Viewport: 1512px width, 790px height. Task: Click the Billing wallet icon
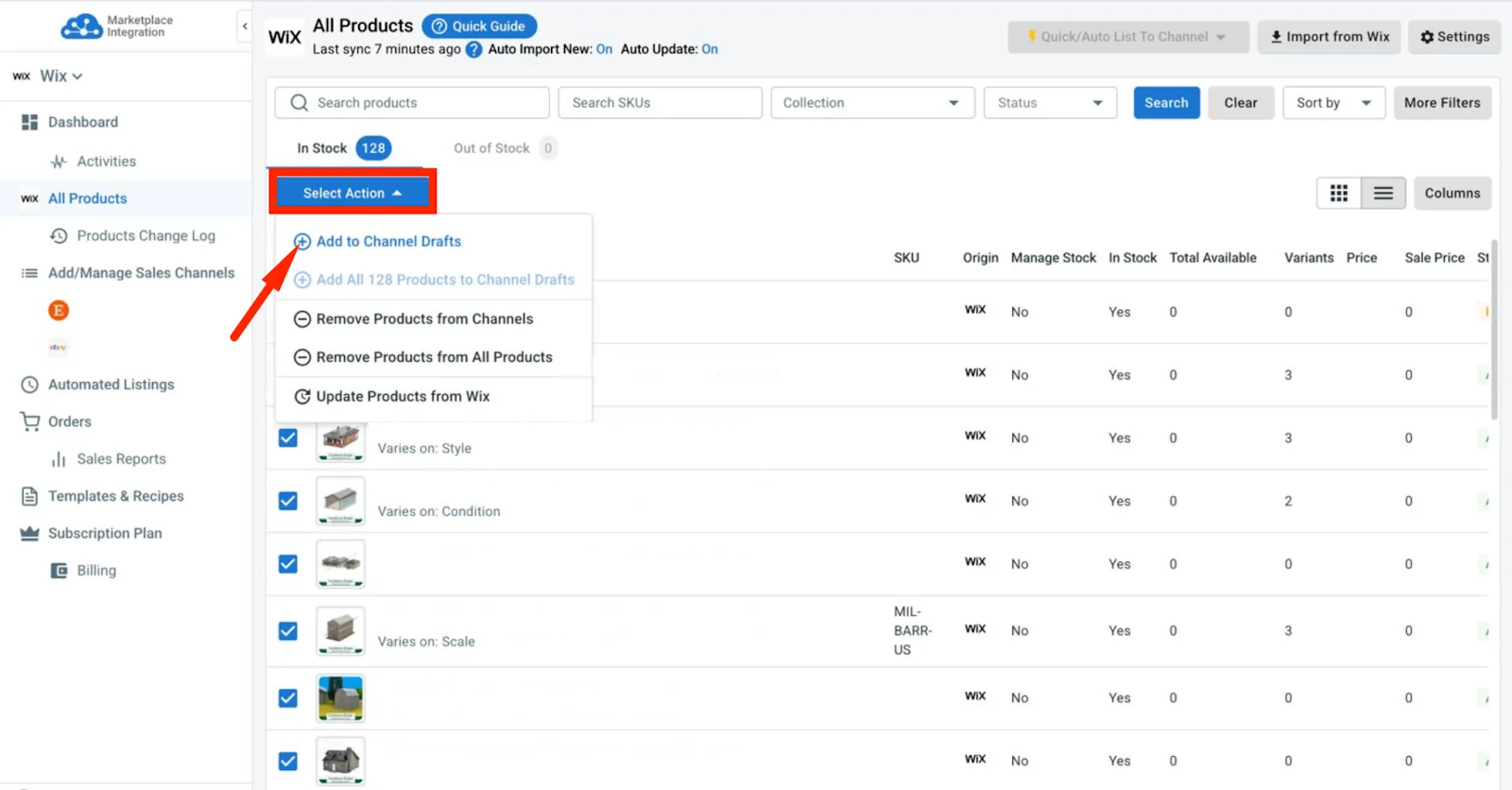(x=59, y=571)
